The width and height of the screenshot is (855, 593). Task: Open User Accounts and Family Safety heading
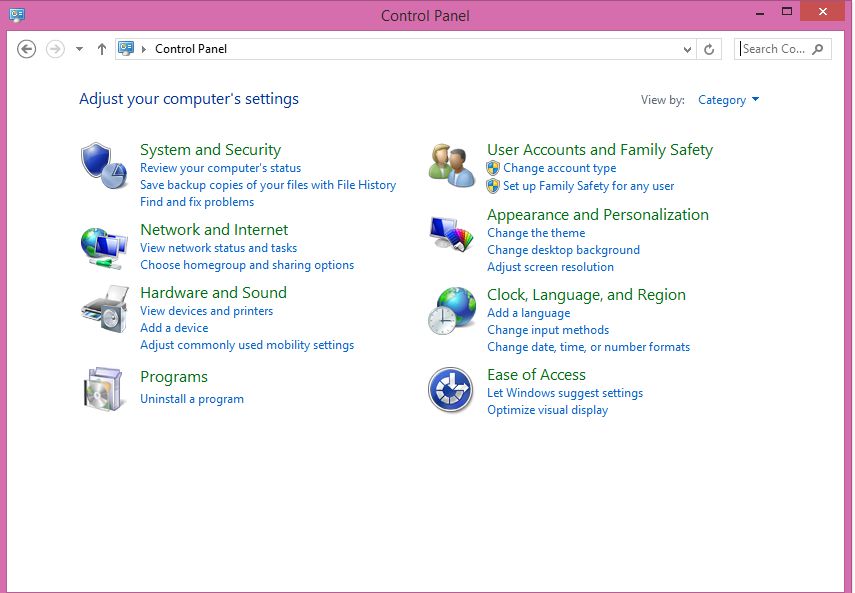point(600,149)
